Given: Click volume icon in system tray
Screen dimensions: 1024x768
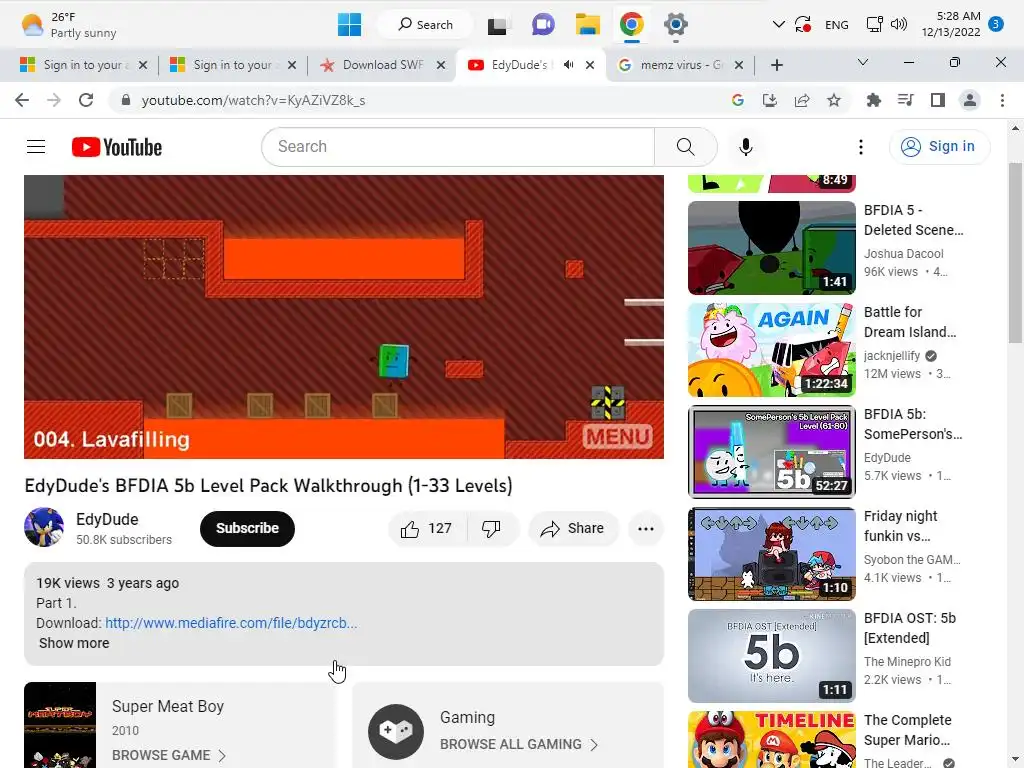Looking at the screenshot, I should click(x=899, y=25).
